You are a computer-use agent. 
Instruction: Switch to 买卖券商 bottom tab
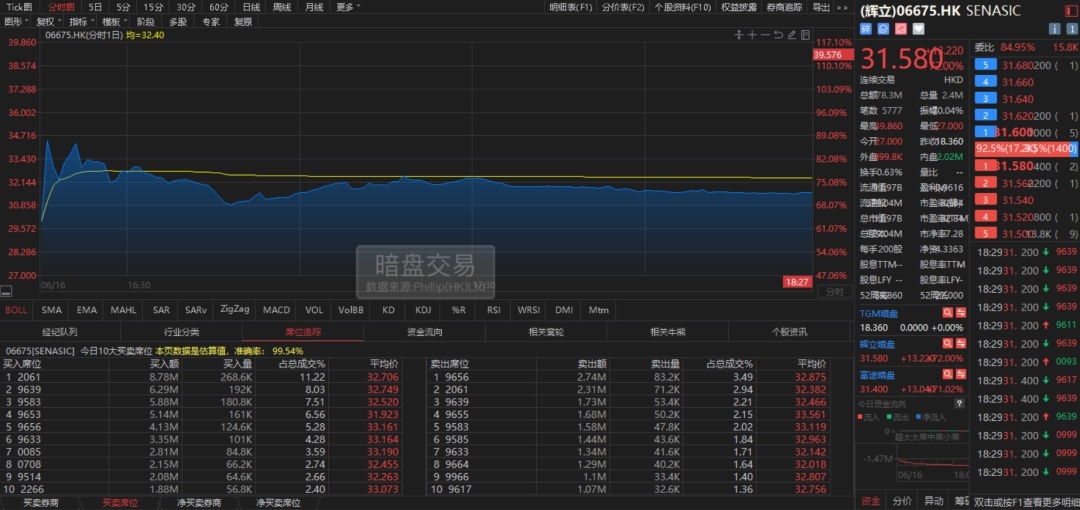click(x=41, y=503)
